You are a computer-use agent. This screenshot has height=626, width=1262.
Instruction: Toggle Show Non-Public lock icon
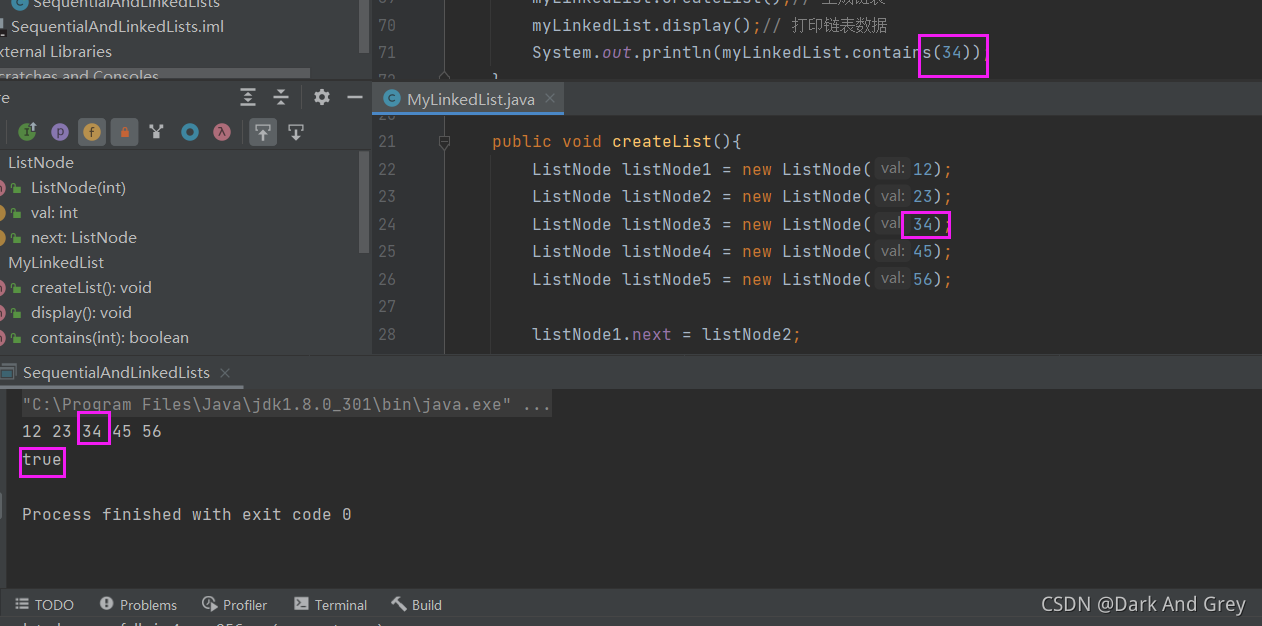coord(124,131)
